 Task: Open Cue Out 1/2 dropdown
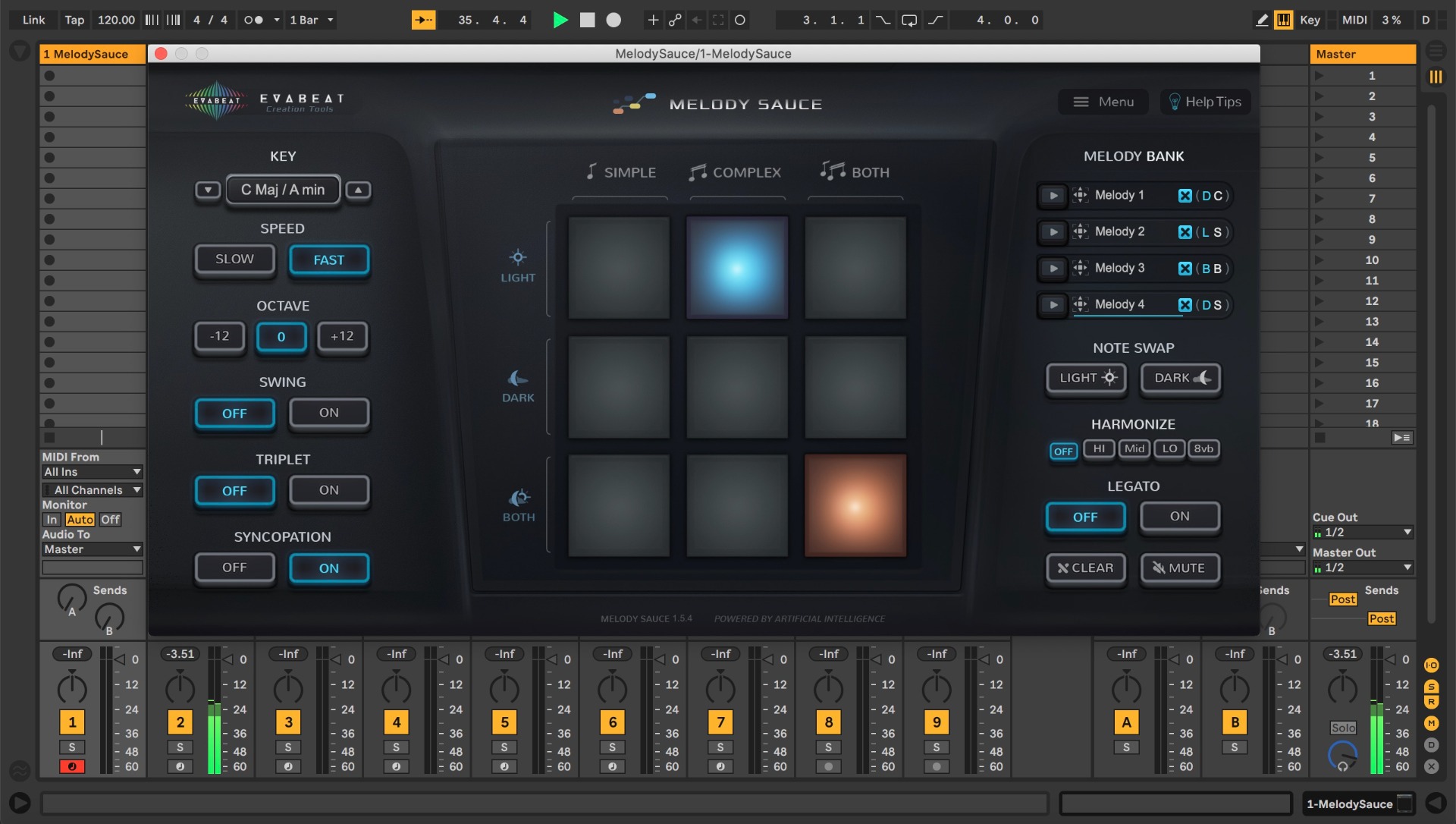(x=1363, y=533)
